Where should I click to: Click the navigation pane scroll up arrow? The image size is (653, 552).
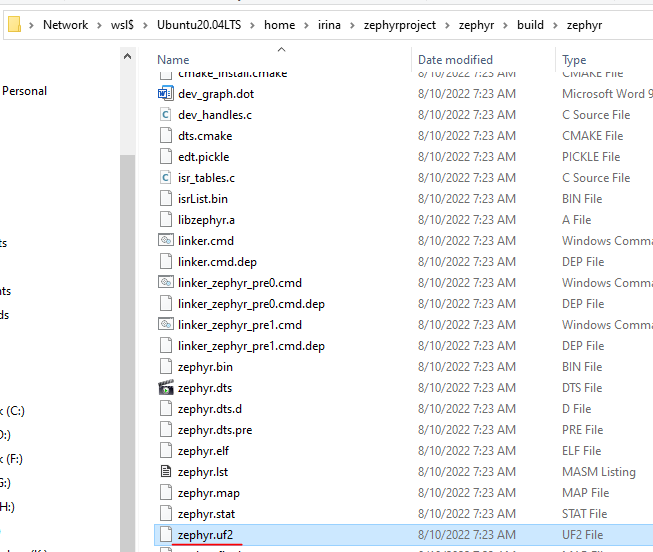coord(127,56)
